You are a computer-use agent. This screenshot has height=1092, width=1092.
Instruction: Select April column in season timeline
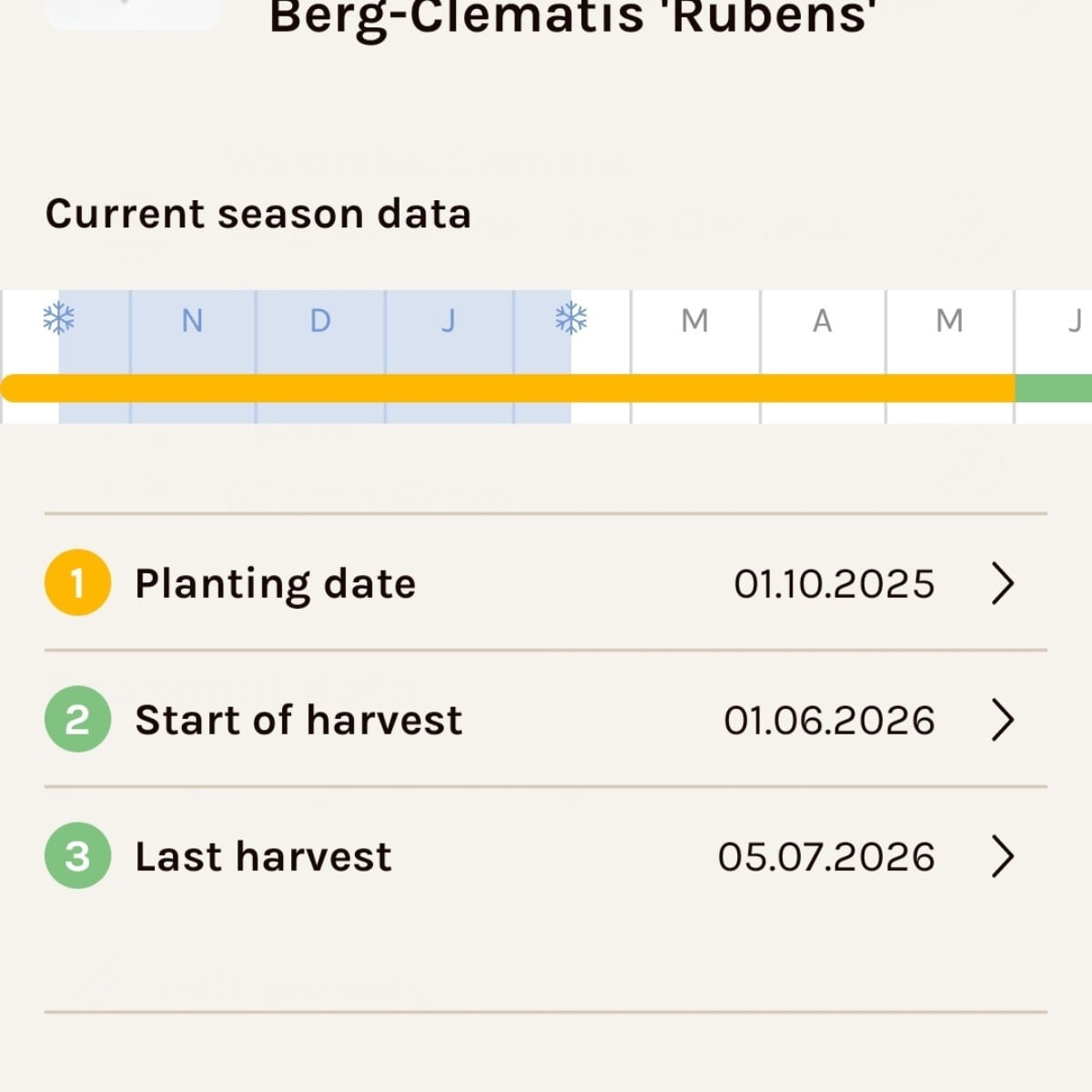(822, 321)
